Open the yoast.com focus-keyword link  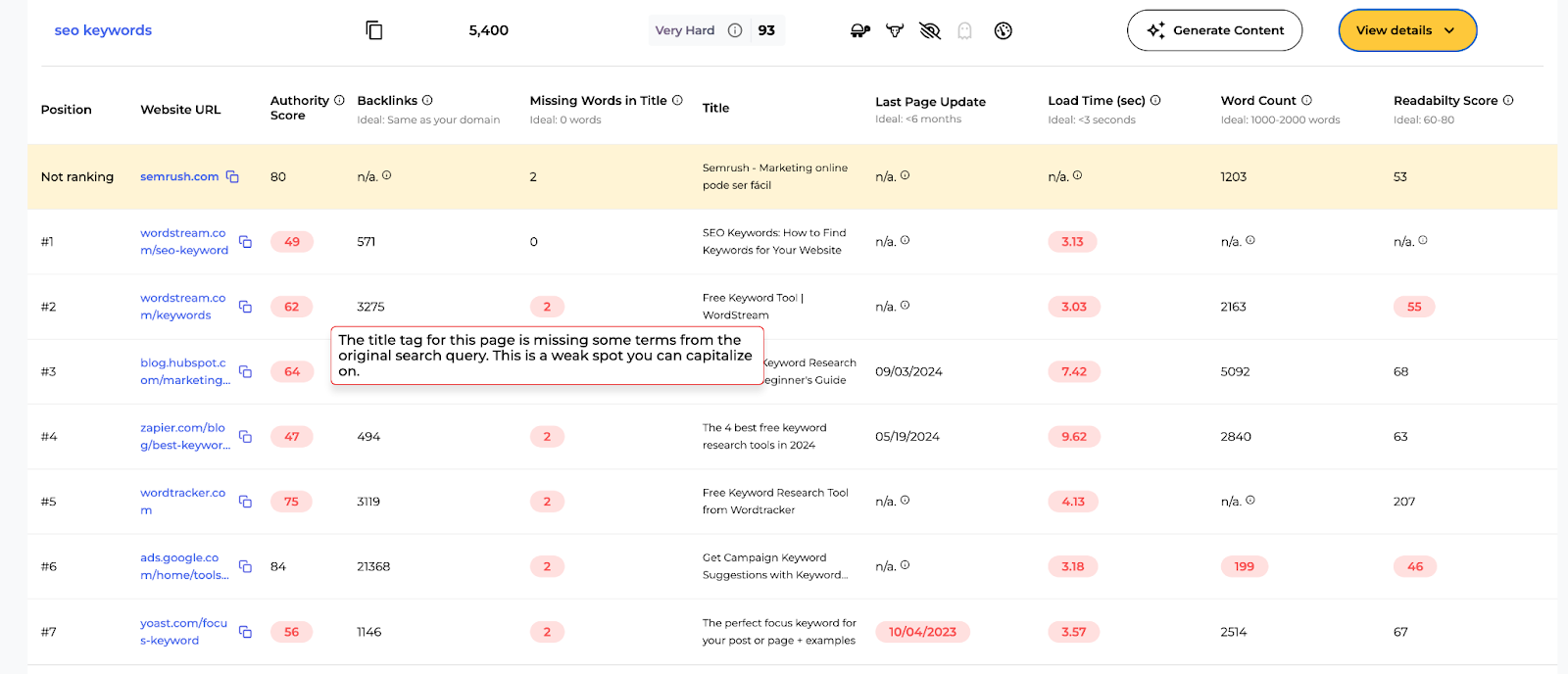(x=182, y=632)
